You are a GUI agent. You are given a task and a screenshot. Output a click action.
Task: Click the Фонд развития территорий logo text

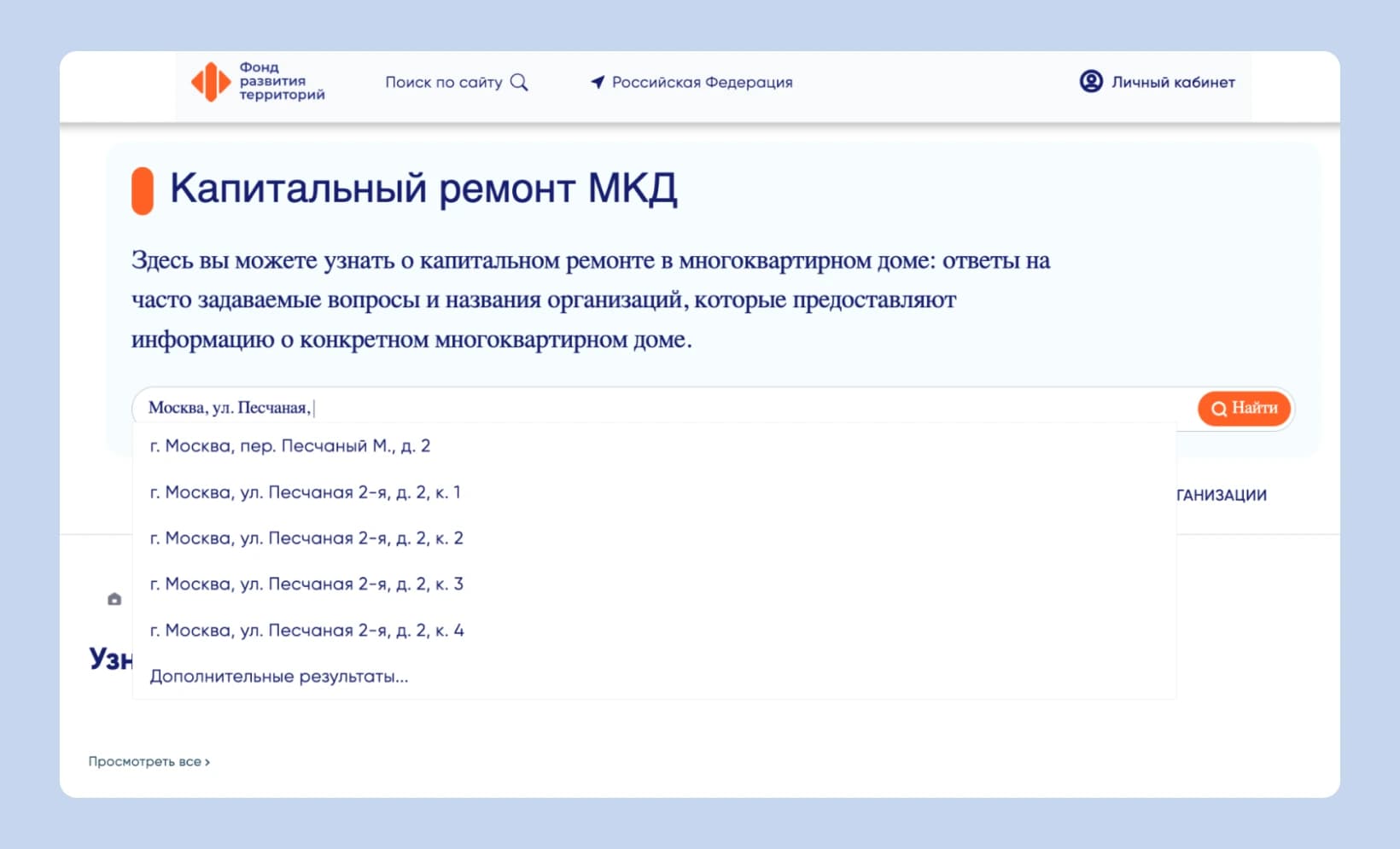(x=282, y=81)
